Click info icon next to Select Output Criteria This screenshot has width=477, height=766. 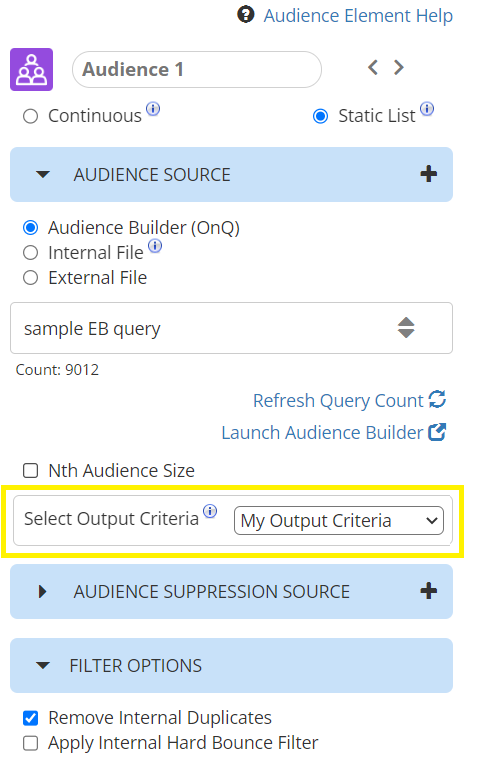click(x=210, y=511)
